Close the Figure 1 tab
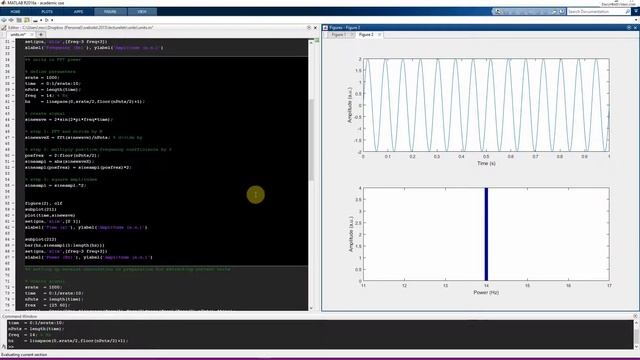The width and height of the screenshot is (640, 360). [x=352, y=35]
